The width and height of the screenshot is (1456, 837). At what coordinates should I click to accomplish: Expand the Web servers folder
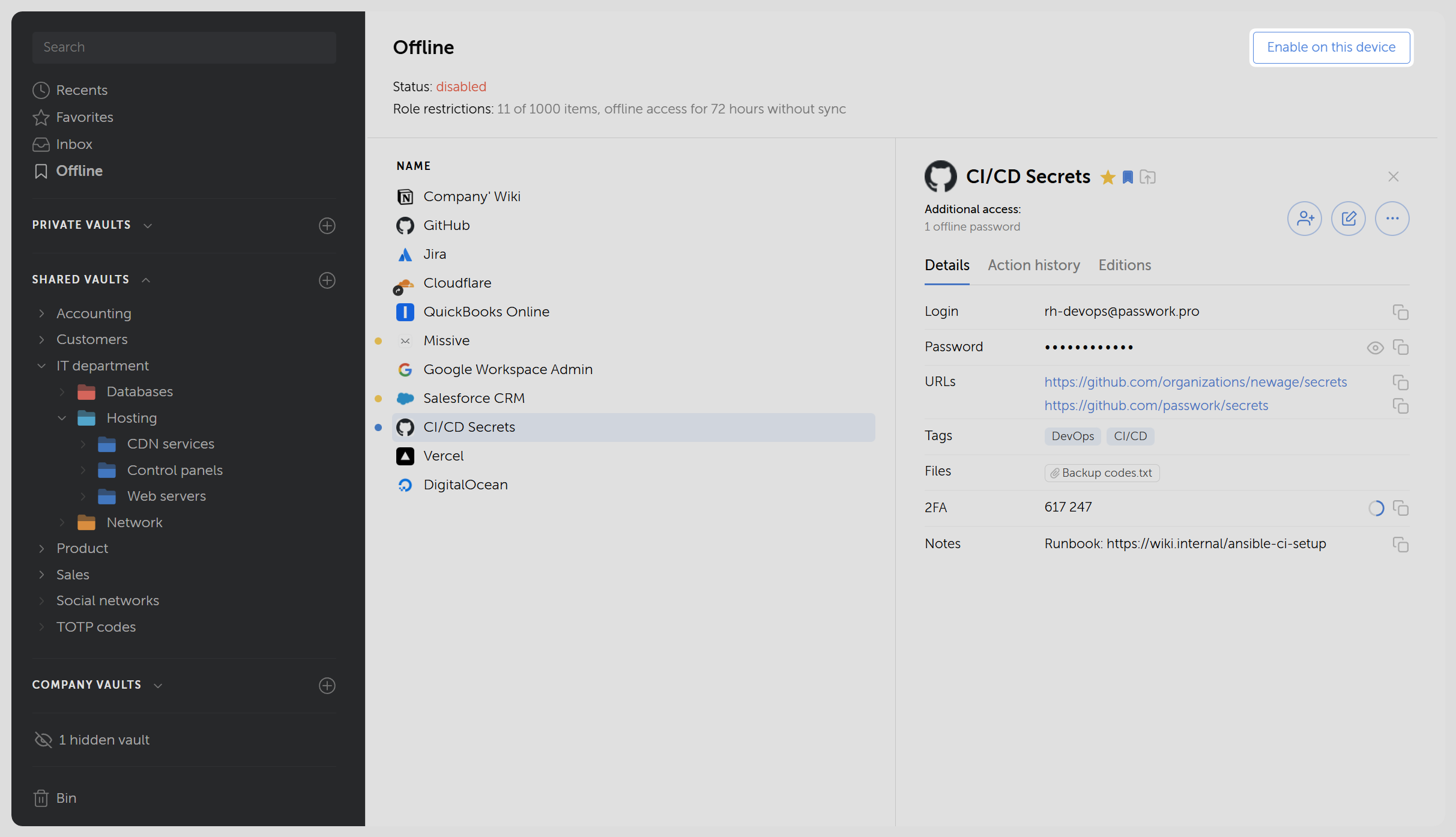click(x=83, y=496)
